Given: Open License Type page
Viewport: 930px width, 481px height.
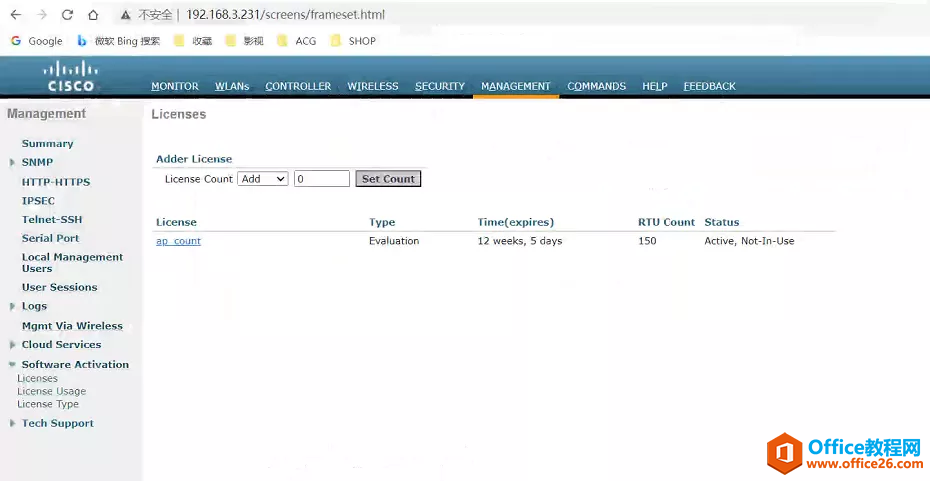Looking at the screenshot, I should 48,404.
